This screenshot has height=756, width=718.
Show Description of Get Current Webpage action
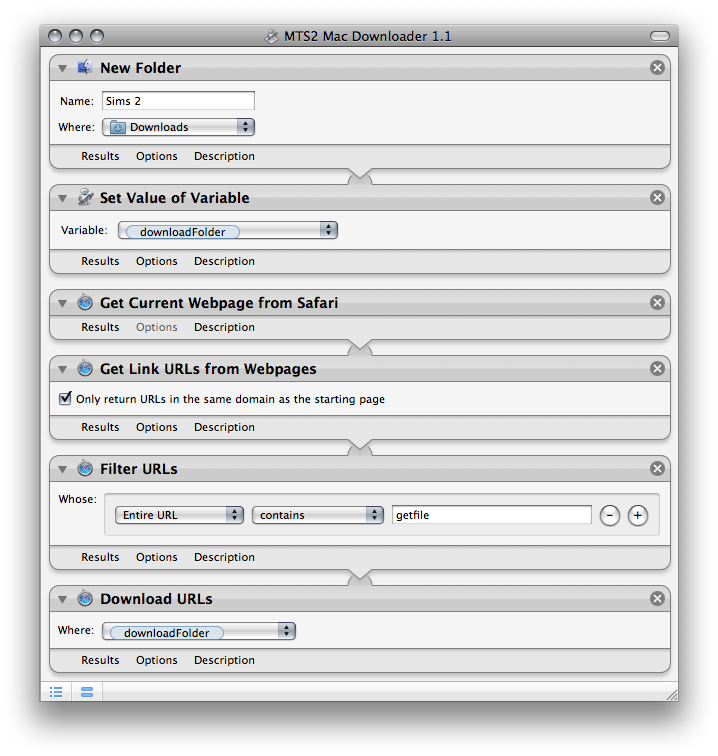pos(224,327)
